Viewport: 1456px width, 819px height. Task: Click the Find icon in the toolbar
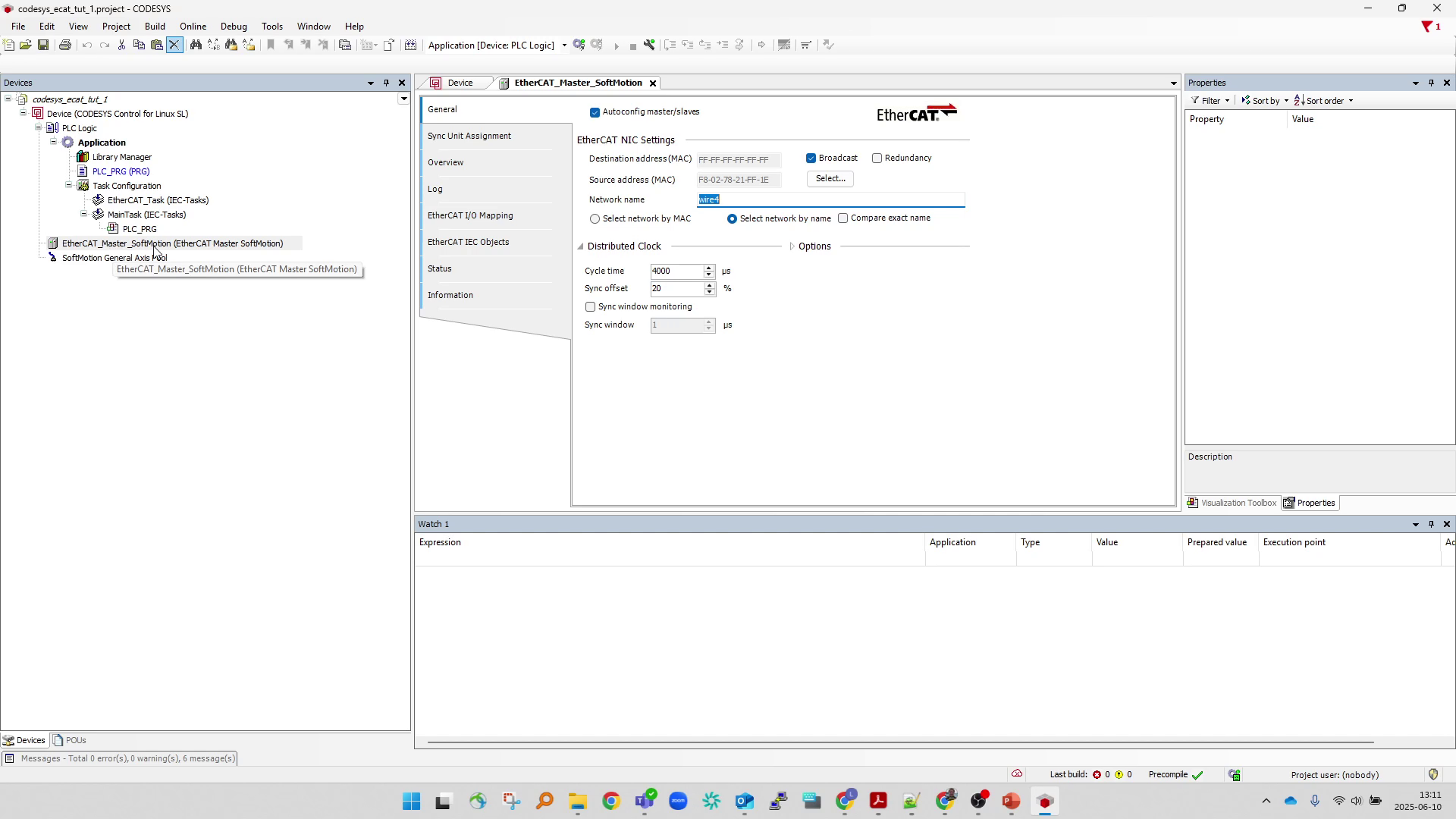(x=195, y=45)
